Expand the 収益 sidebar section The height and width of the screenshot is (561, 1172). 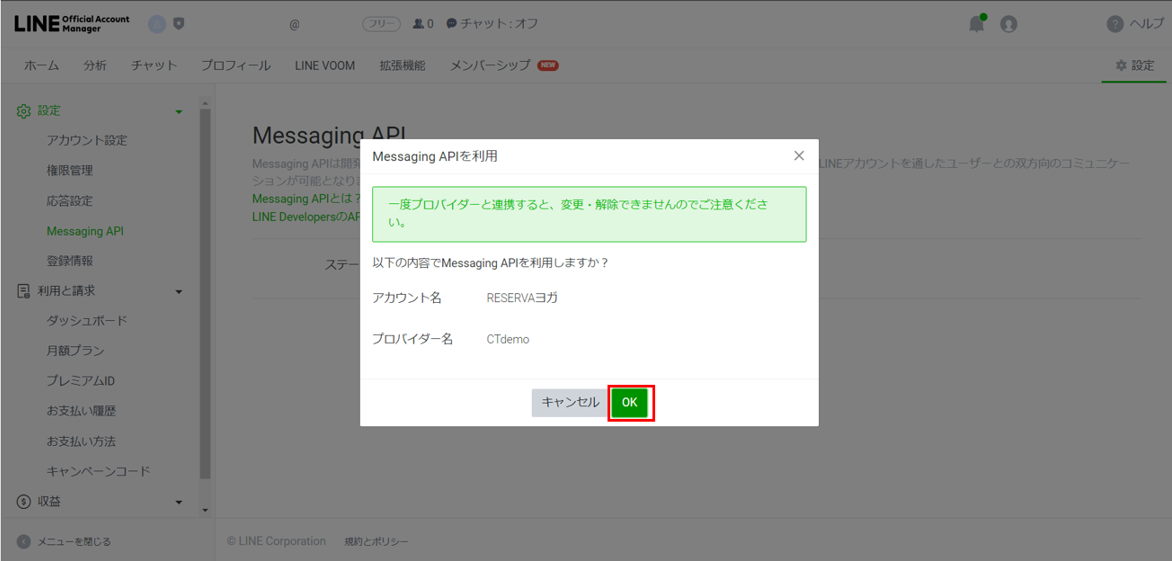point(179,502)
